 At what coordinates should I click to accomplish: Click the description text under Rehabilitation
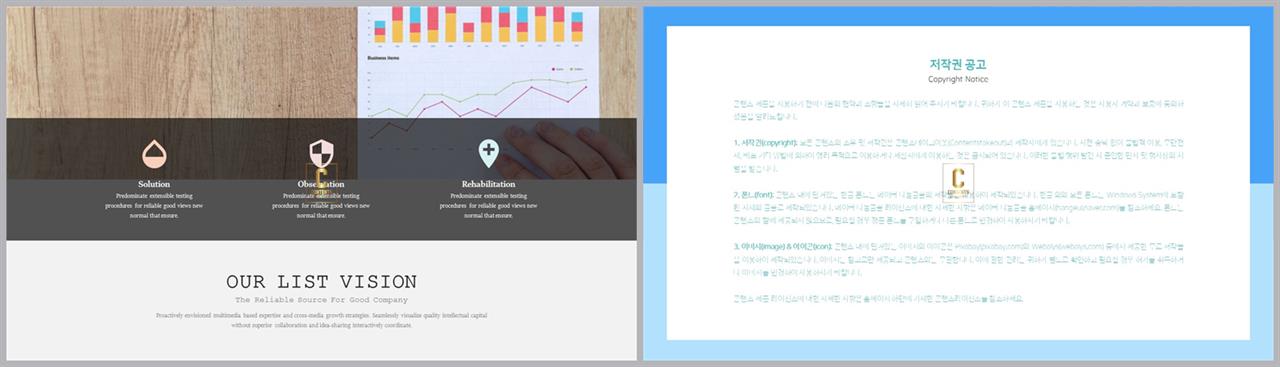point(488,205)
